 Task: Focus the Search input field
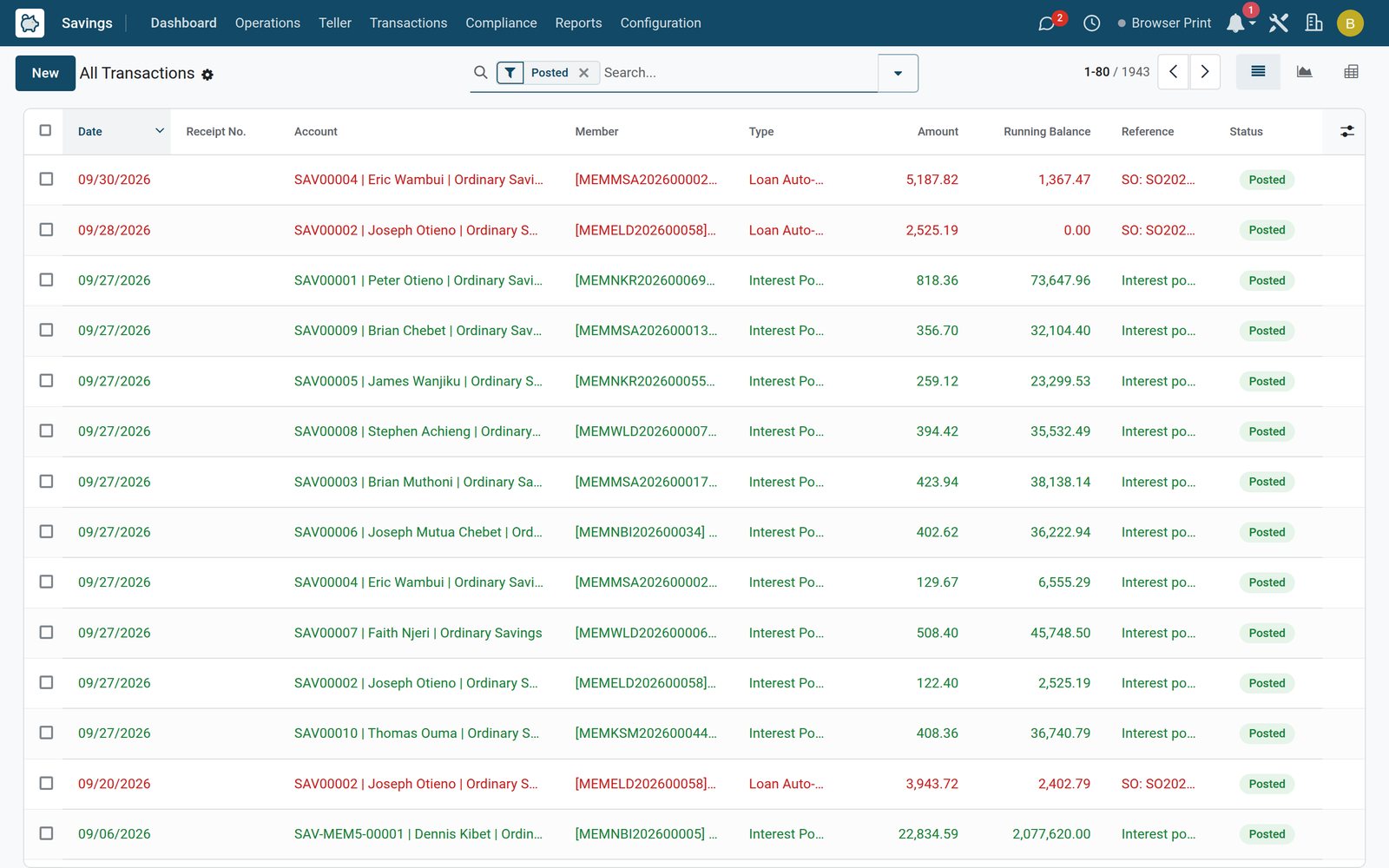tap(738, 73)
